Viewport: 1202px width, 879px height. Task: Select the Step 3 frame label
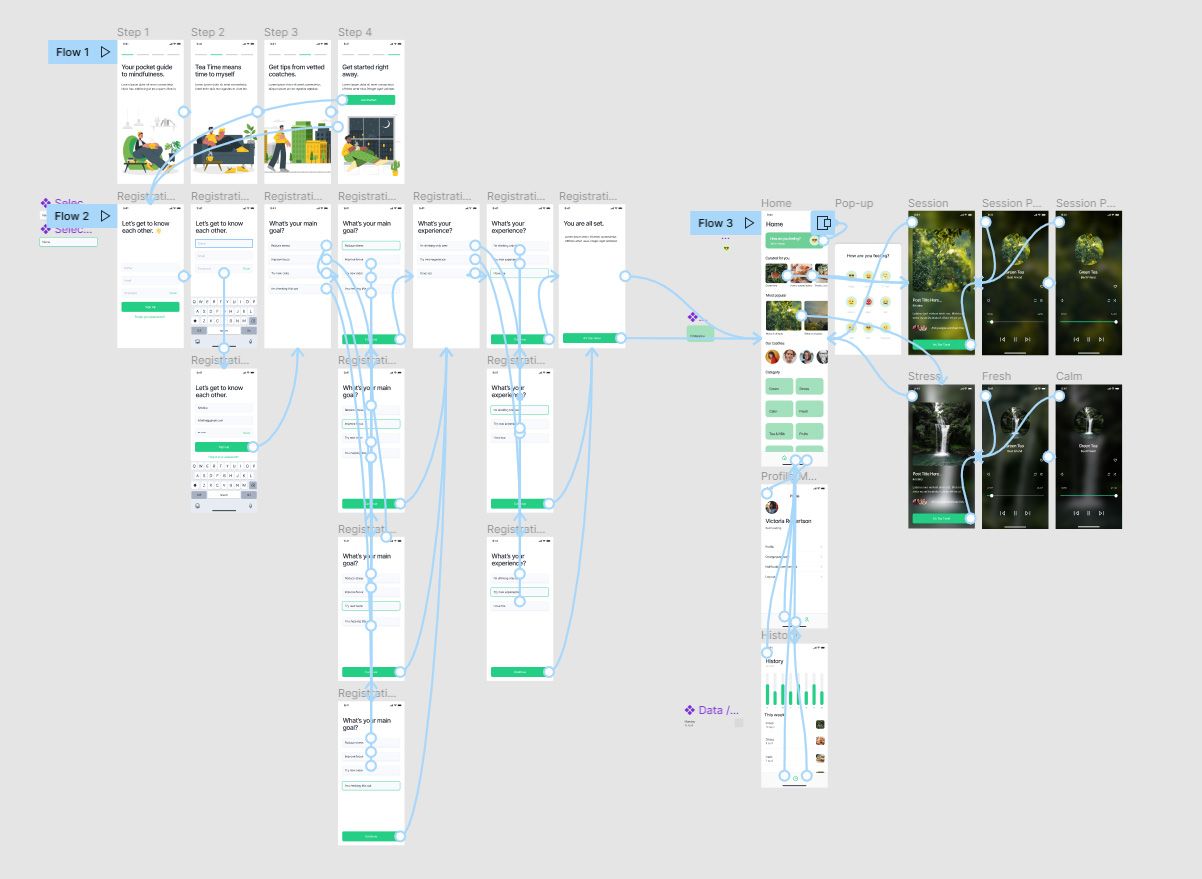tap(281, 33)
